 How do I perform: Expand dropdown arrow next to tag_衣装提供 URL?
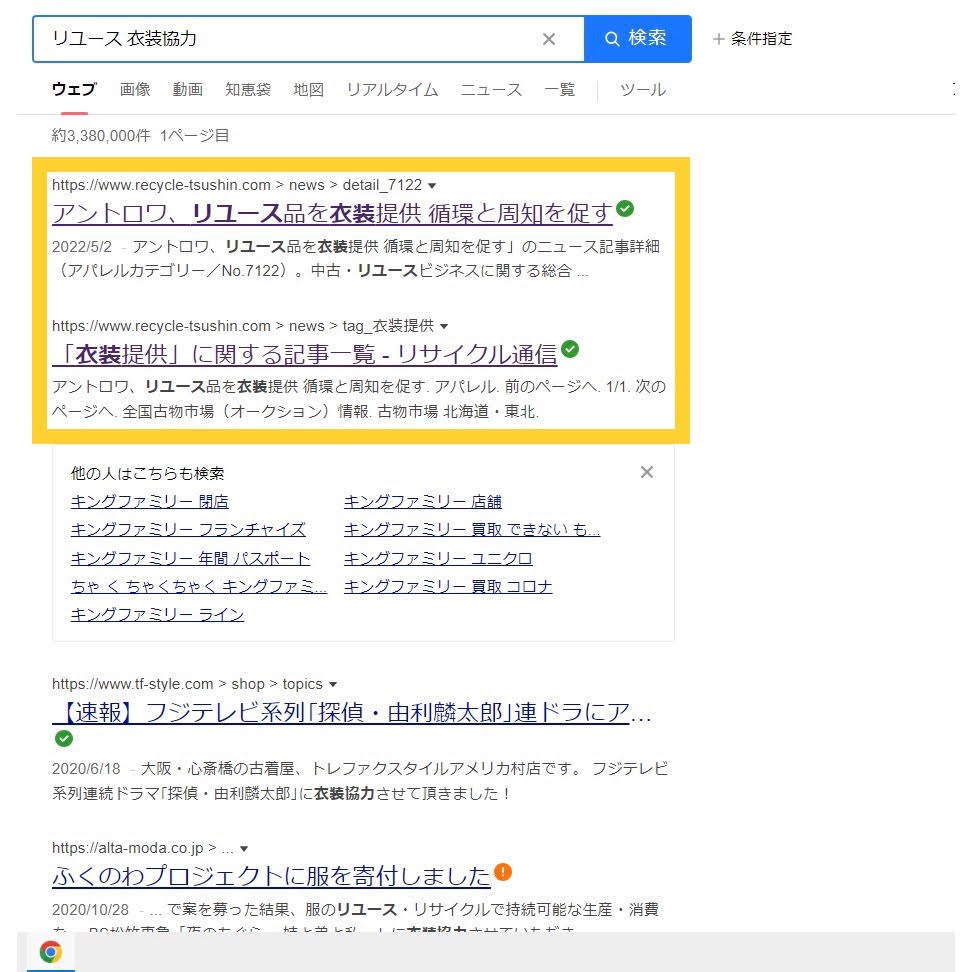444,326
